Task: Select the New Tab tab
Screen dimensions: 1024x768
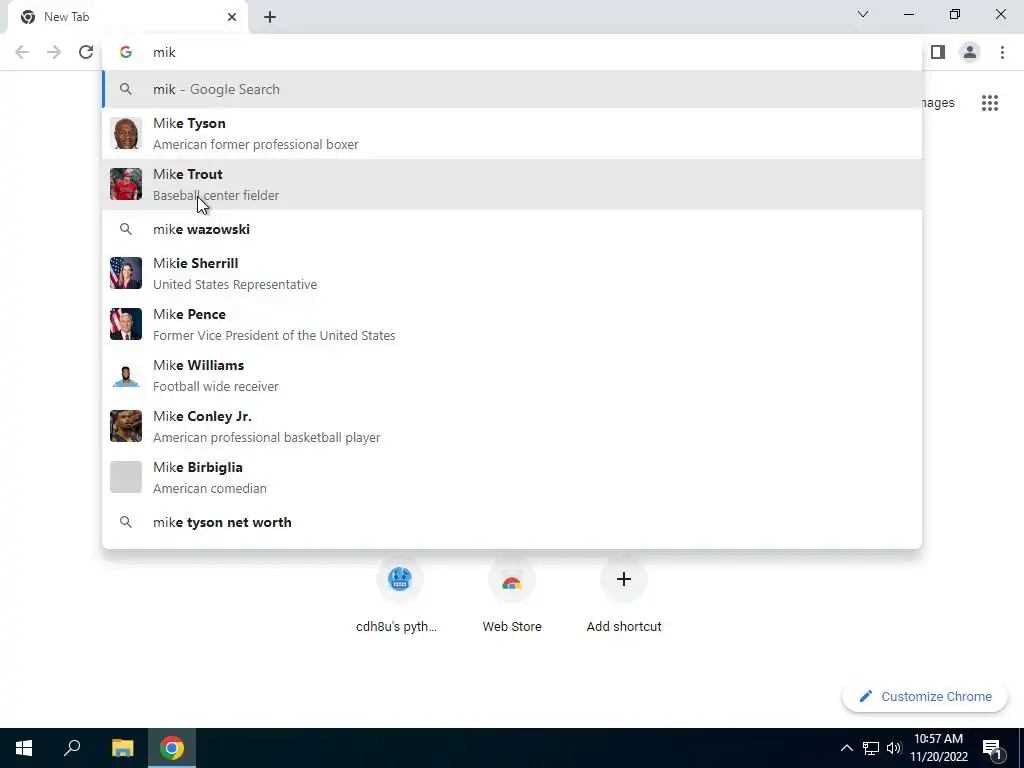Action: (x=127, y=17)
